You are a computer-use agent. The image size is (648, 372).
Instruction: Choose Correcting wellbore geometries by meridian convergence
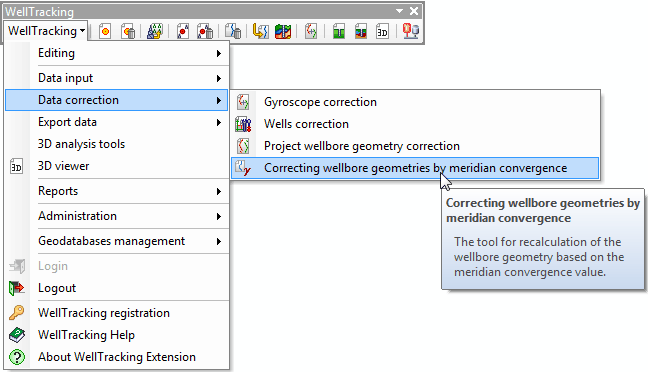[x=415, y=168]
